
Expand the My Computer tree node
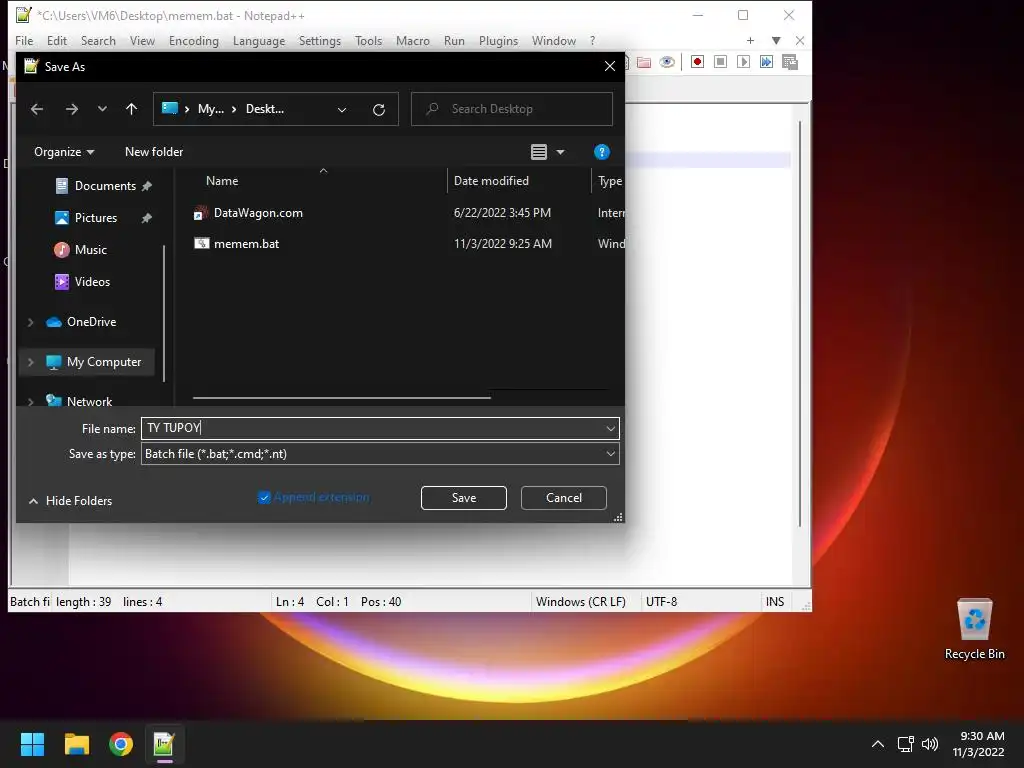click(x=31, y=362)
